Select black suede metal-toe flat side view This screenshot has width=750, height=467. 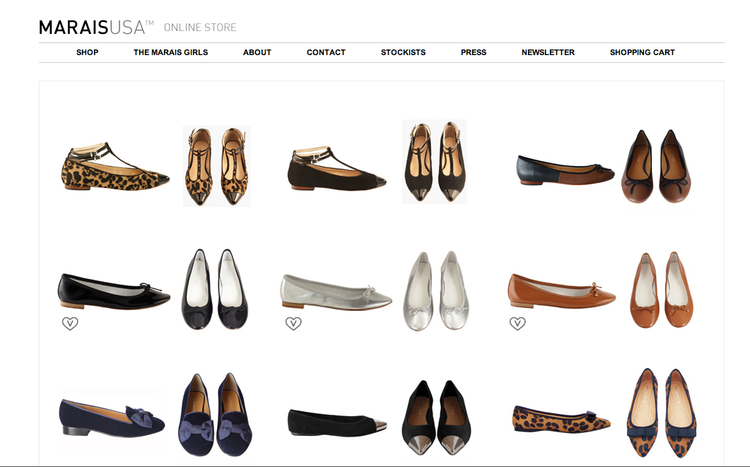pos(337,422)
